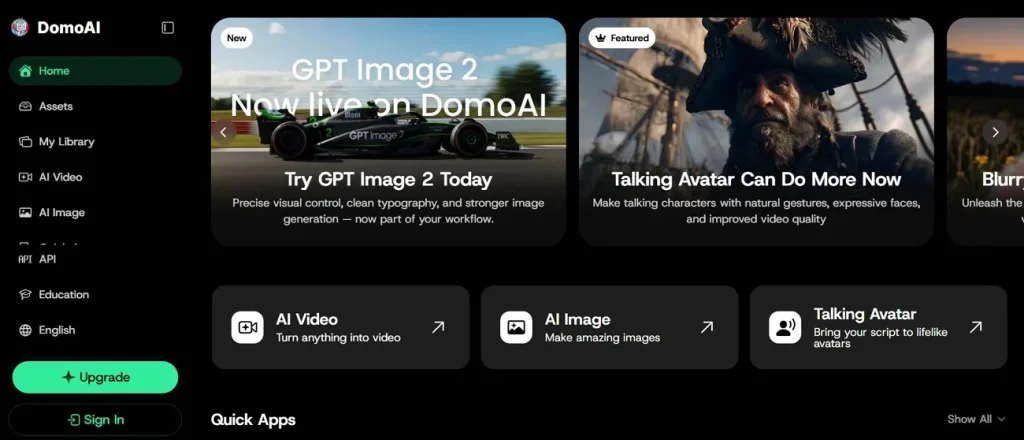The image size is (1024, 440).
Task: Click the AI Image picture icon in sidebar
Action: coord(25,212)
